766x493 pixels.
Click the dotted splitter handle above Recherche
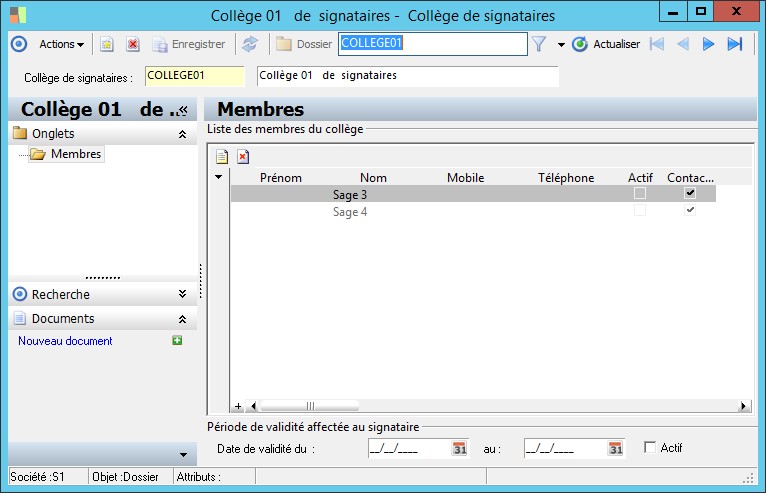pyautogui.click(x=103, y=278)
